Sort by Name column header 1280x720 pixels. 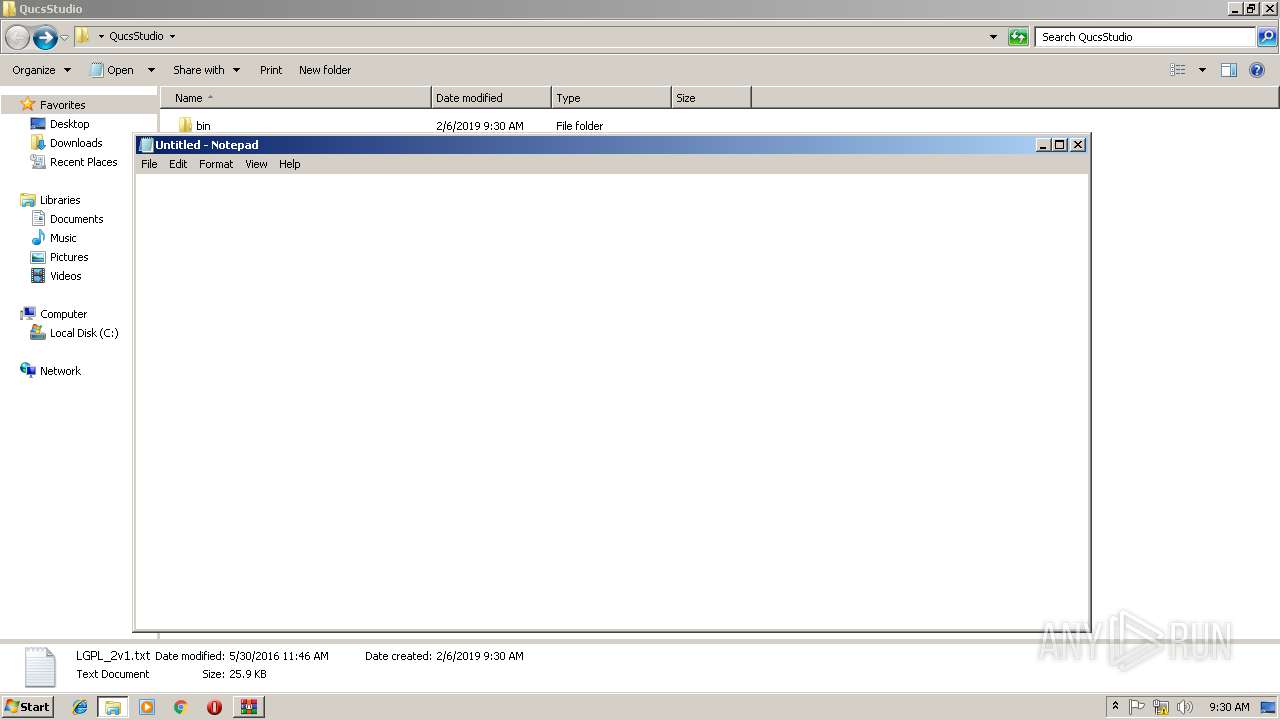296,98
